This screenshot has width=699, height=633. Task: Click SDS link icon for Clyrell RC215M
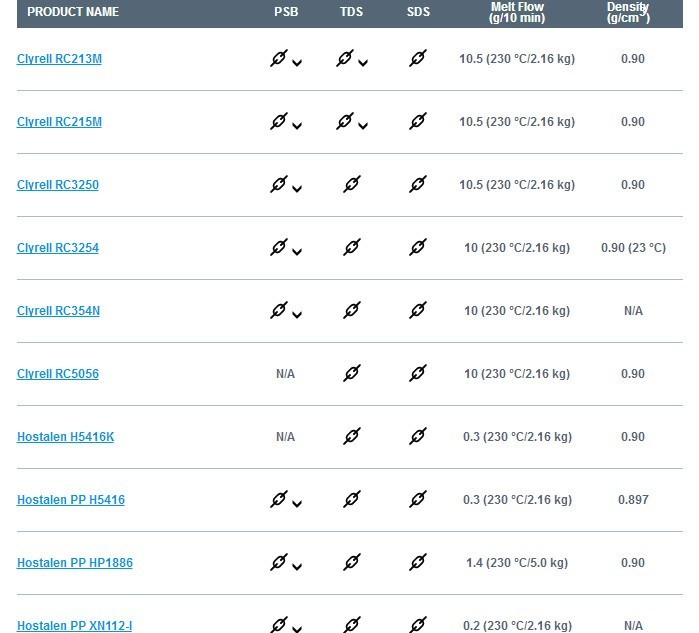418,122
